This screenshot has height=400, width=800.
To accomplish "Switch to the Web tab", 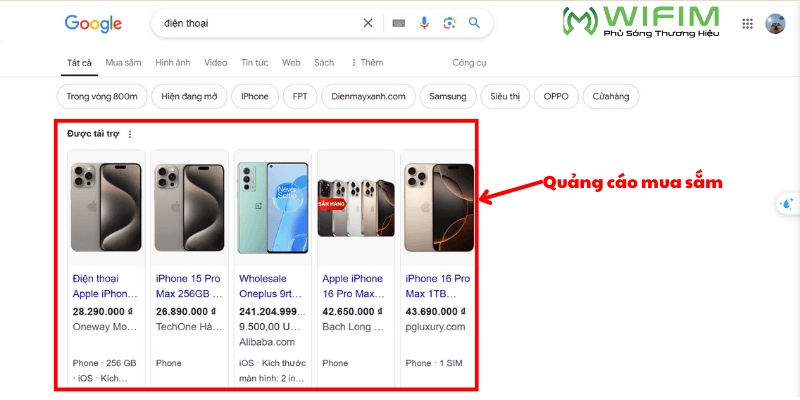I will point(291,63).
